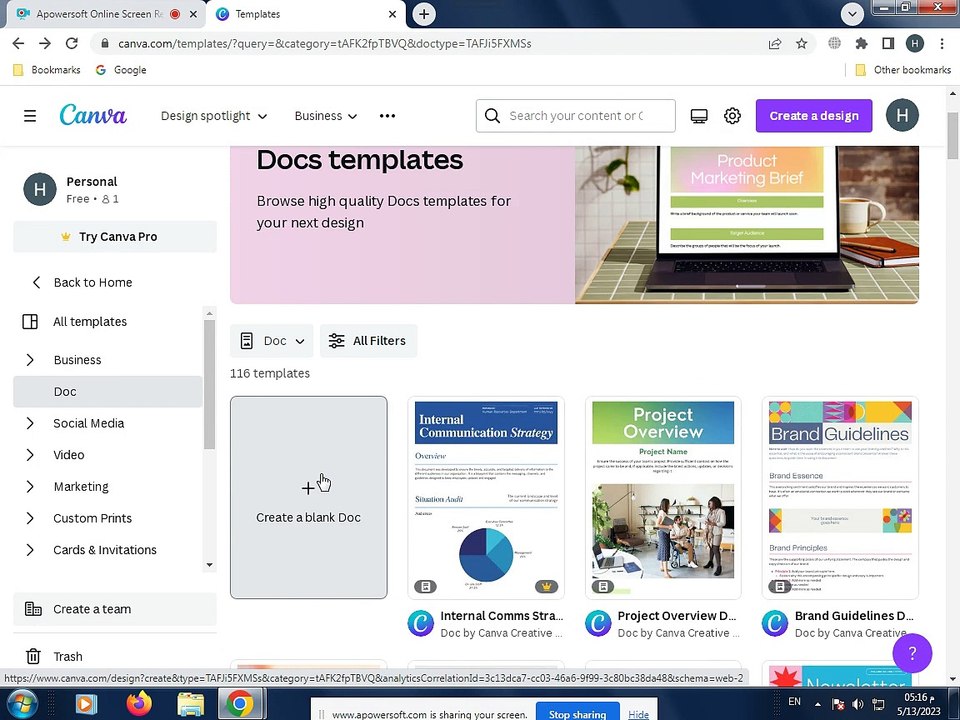
Task: Open the desktop app monitor icon
Action: [699, 116]
